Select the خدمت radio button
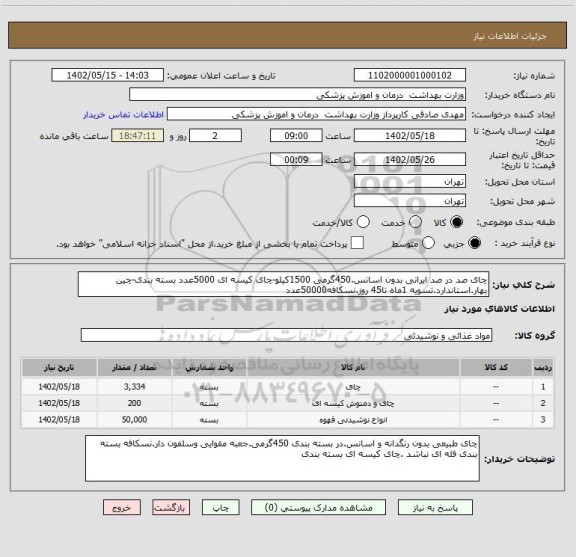This screenshot has height=557, width=576. (x=415, y=222)
